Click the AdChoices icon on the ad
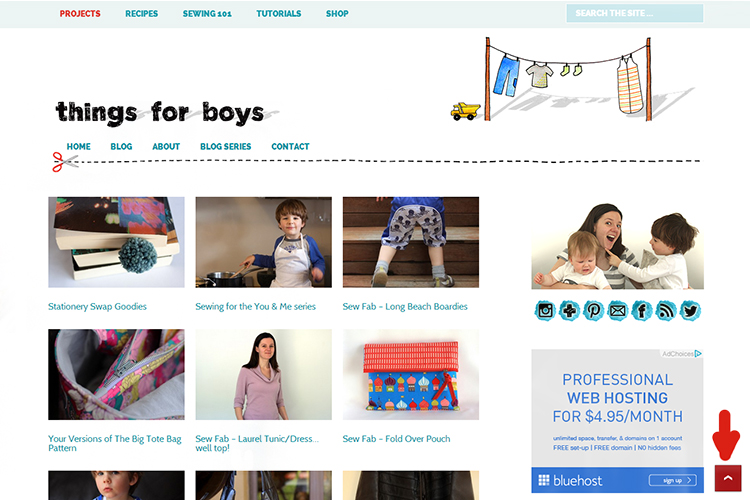750x500 pixels. [x=698, y=354]
